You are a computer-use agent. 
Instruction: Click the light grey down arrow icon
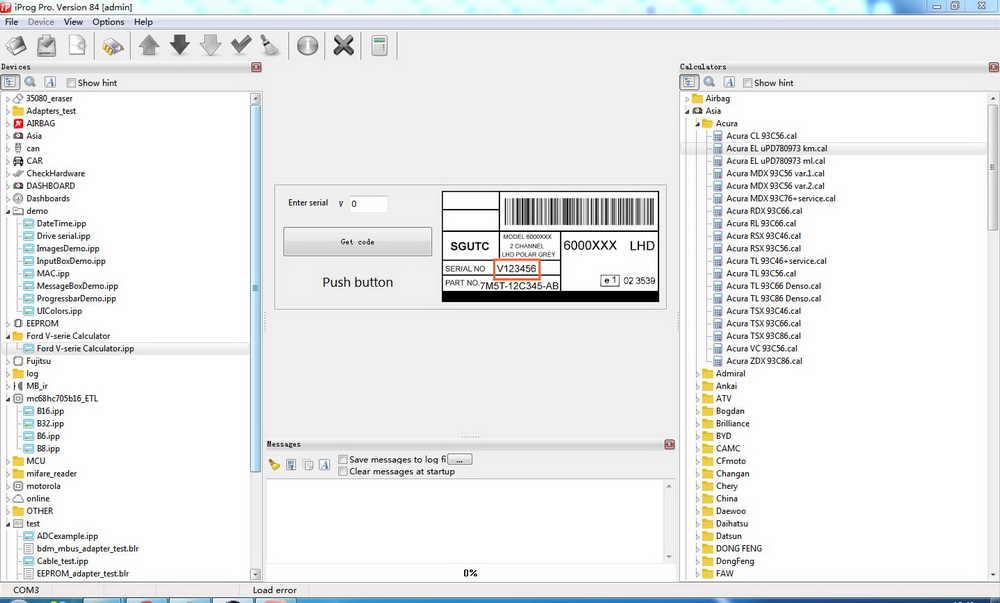(x=210, y=46)
